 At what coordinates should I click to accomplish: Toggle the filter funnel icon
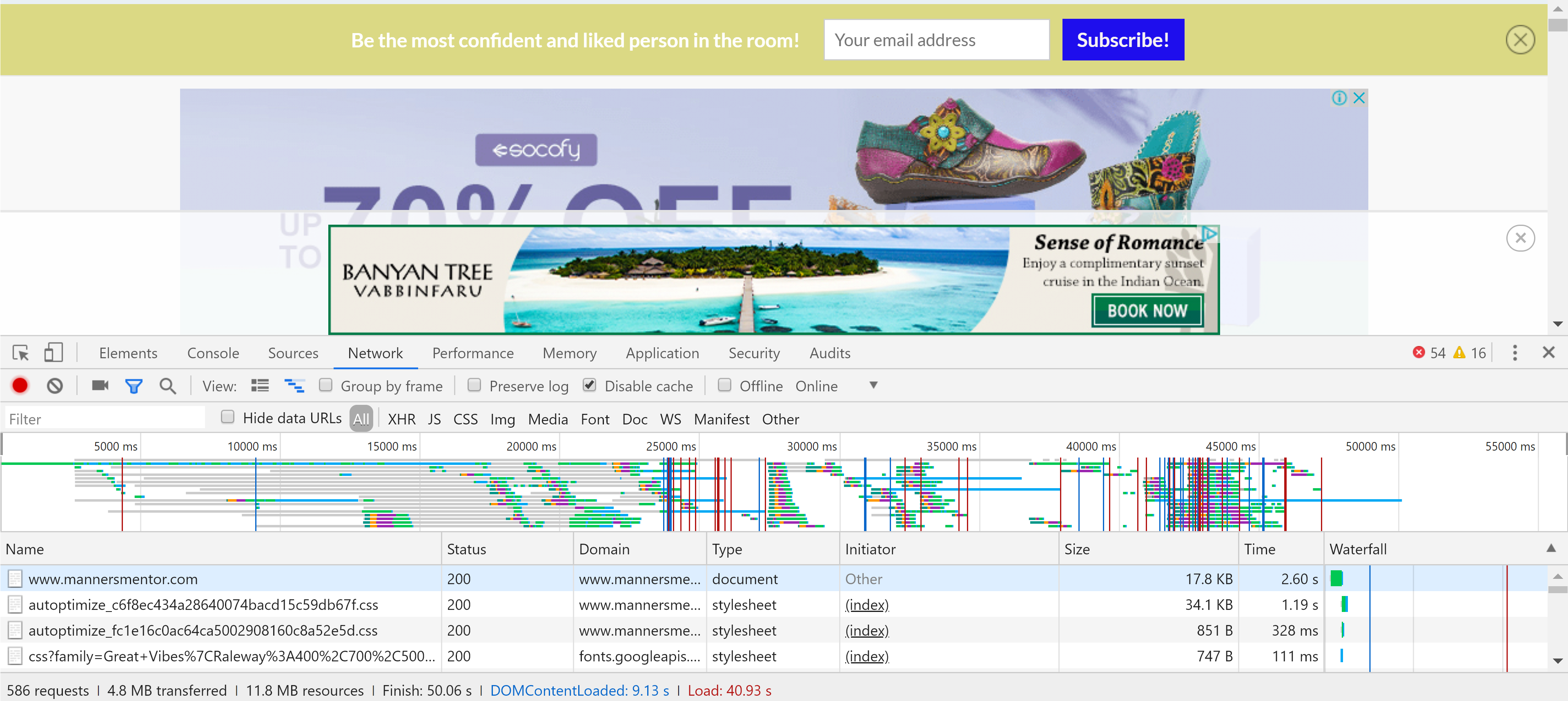coord(133,386)
